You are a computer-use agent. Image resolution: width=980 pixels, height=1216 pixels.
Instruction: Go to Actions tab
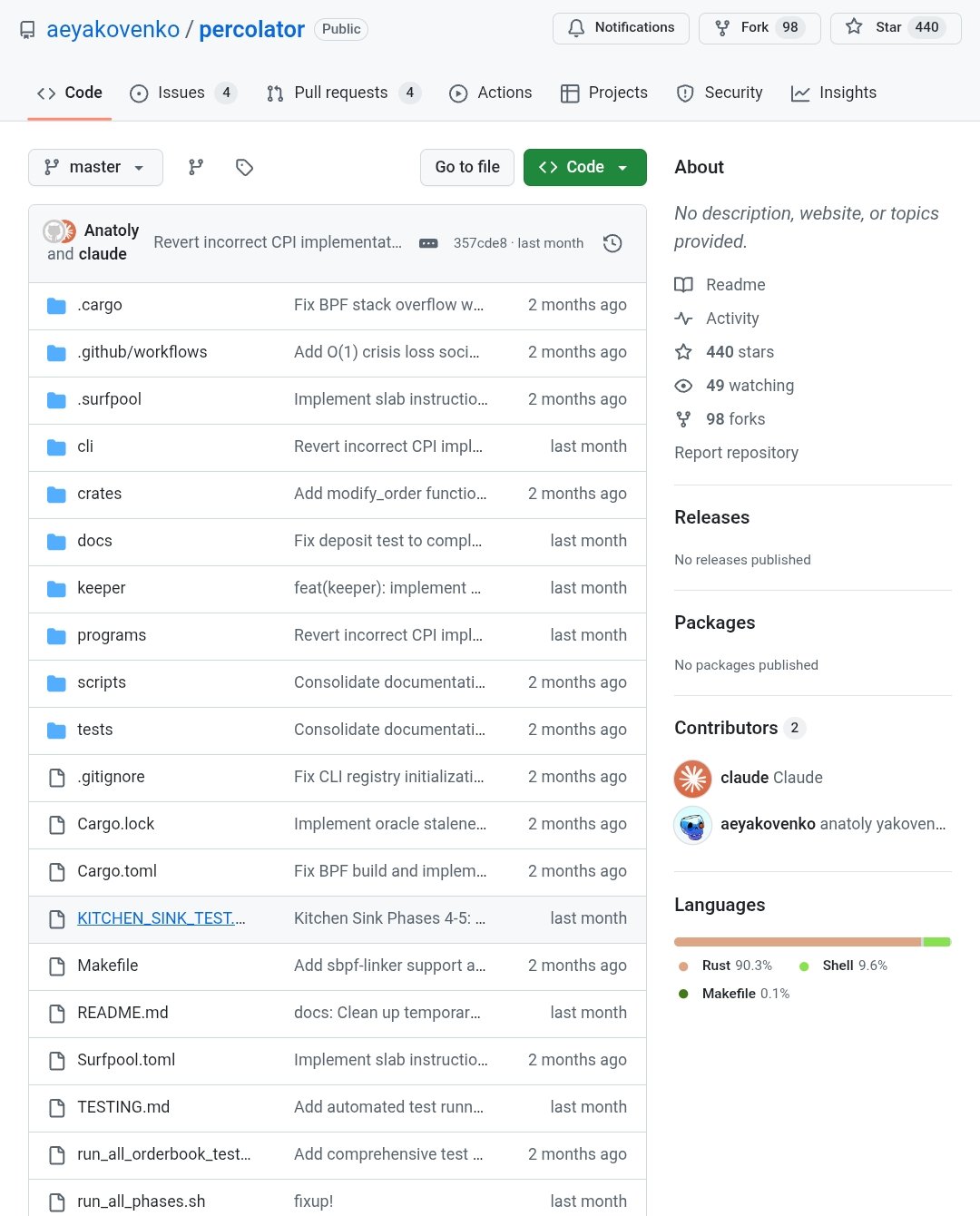pos(491,93)
